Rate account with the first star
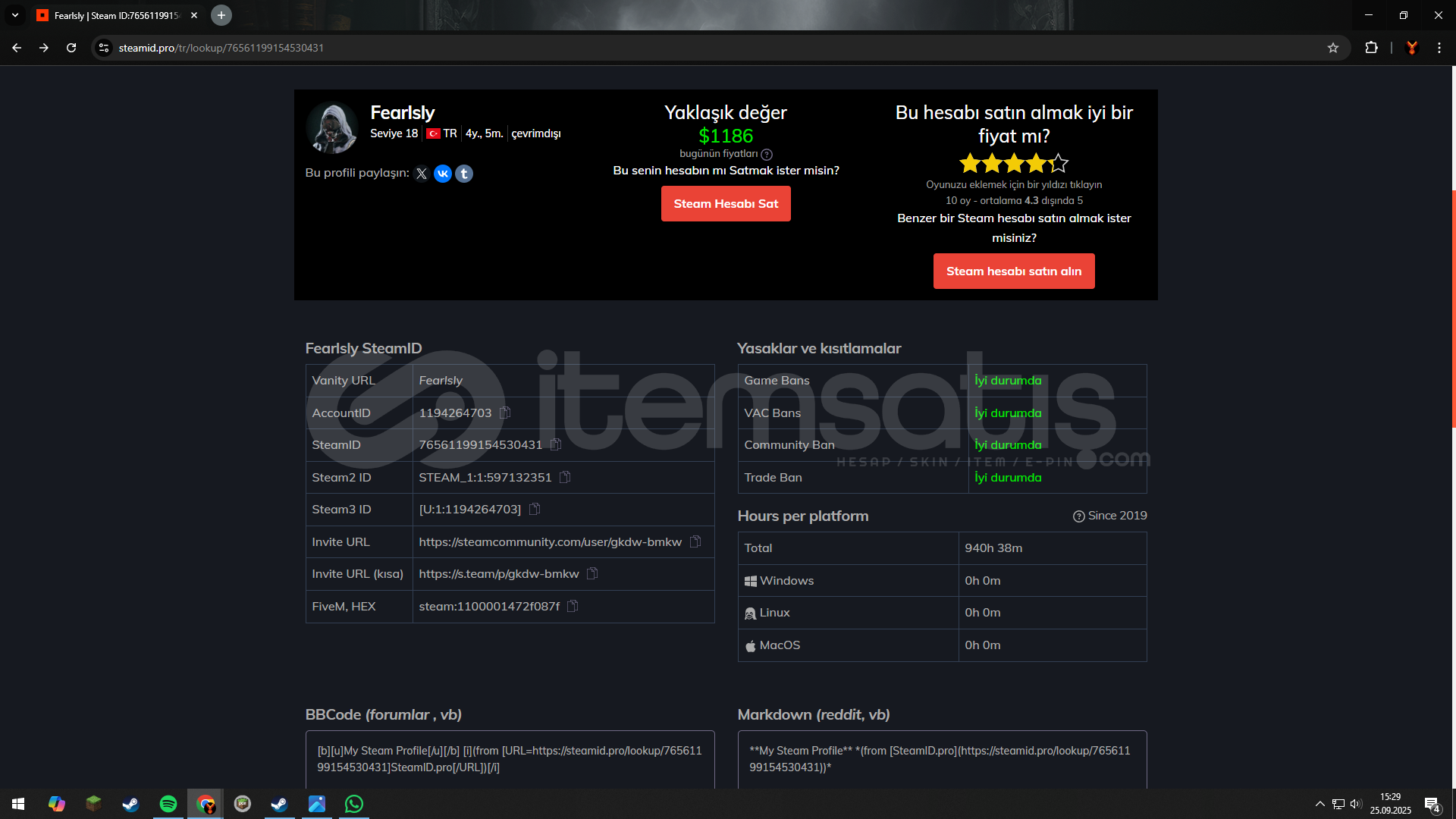 point(970,162)
